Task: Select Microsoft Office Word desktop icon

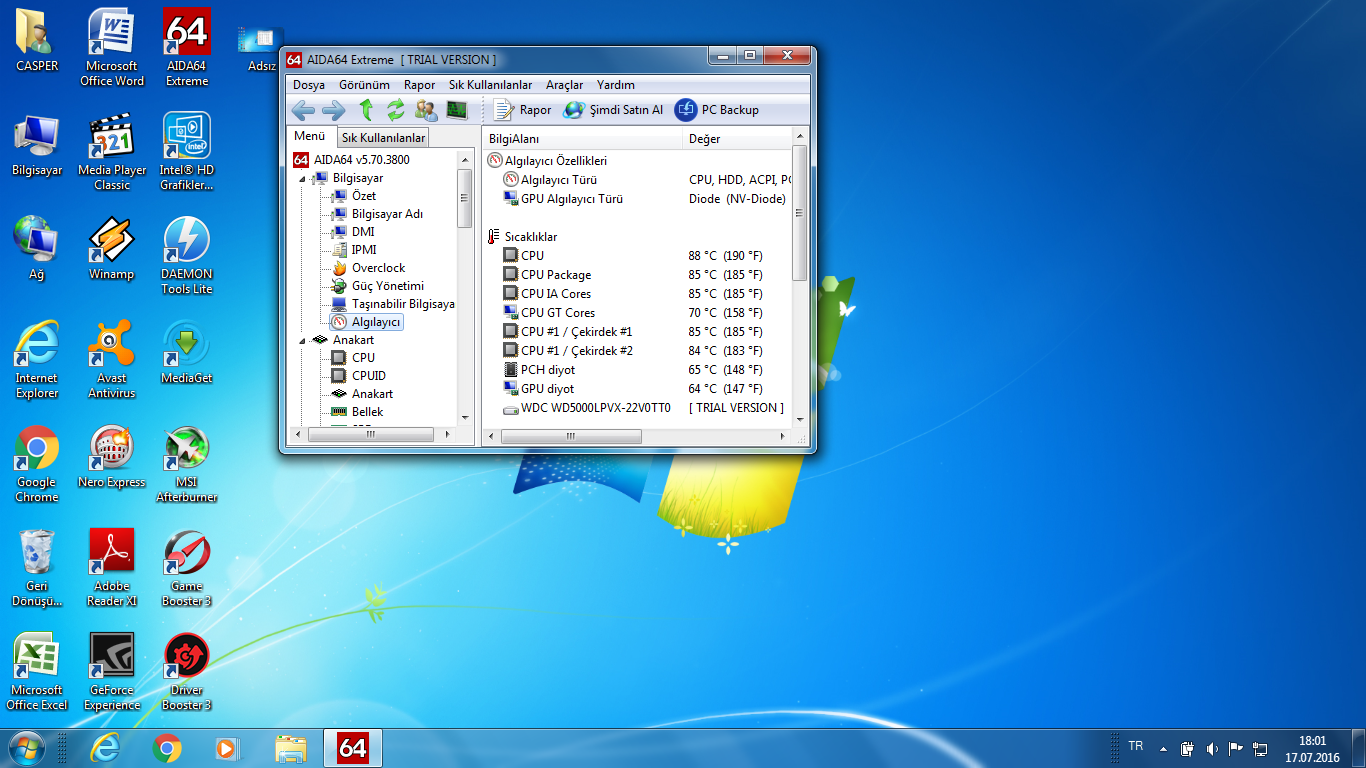Action: click(112, 47)
